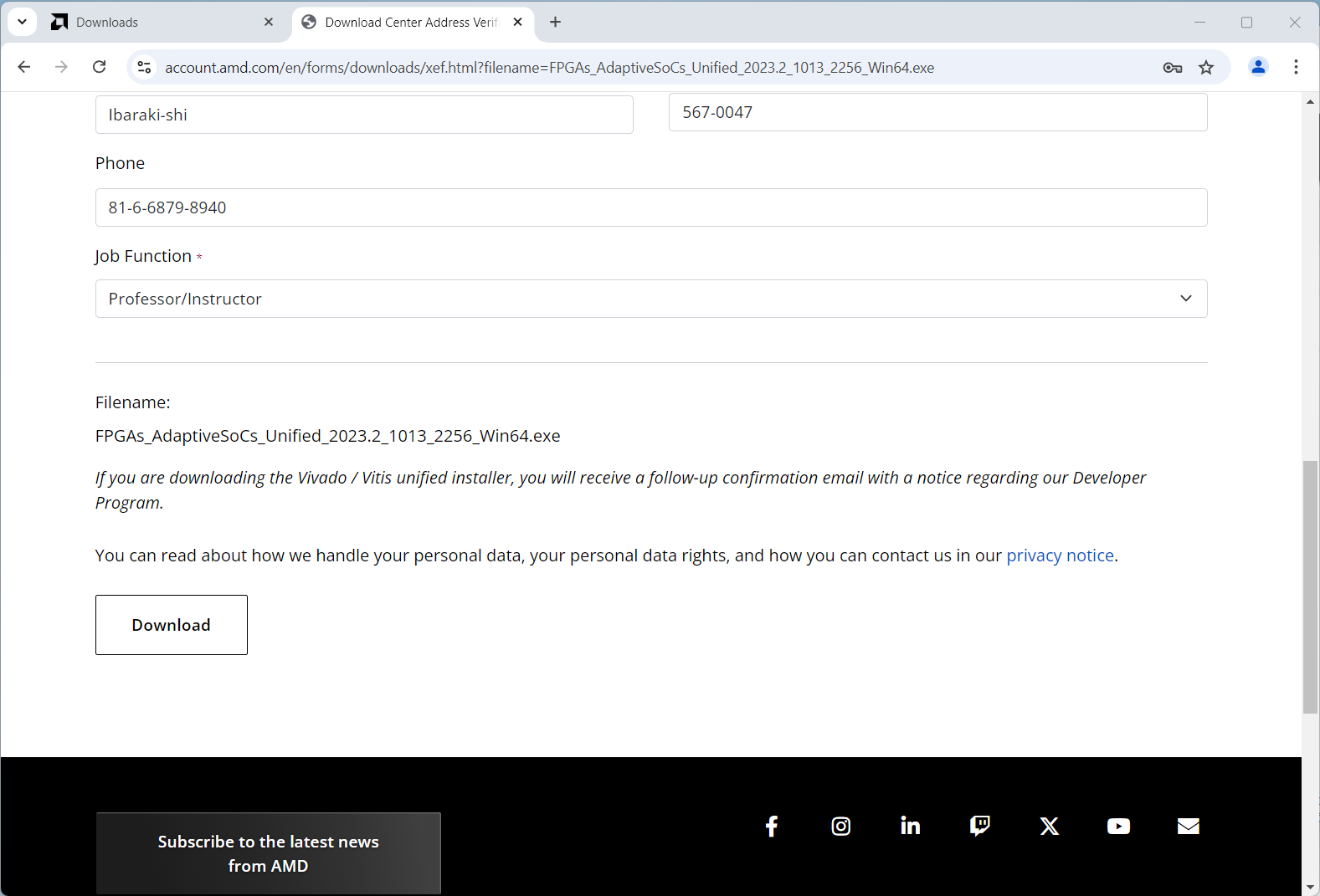The image size is (1320, 896).
Task: Reload the page
Action: tap(99, 67)
